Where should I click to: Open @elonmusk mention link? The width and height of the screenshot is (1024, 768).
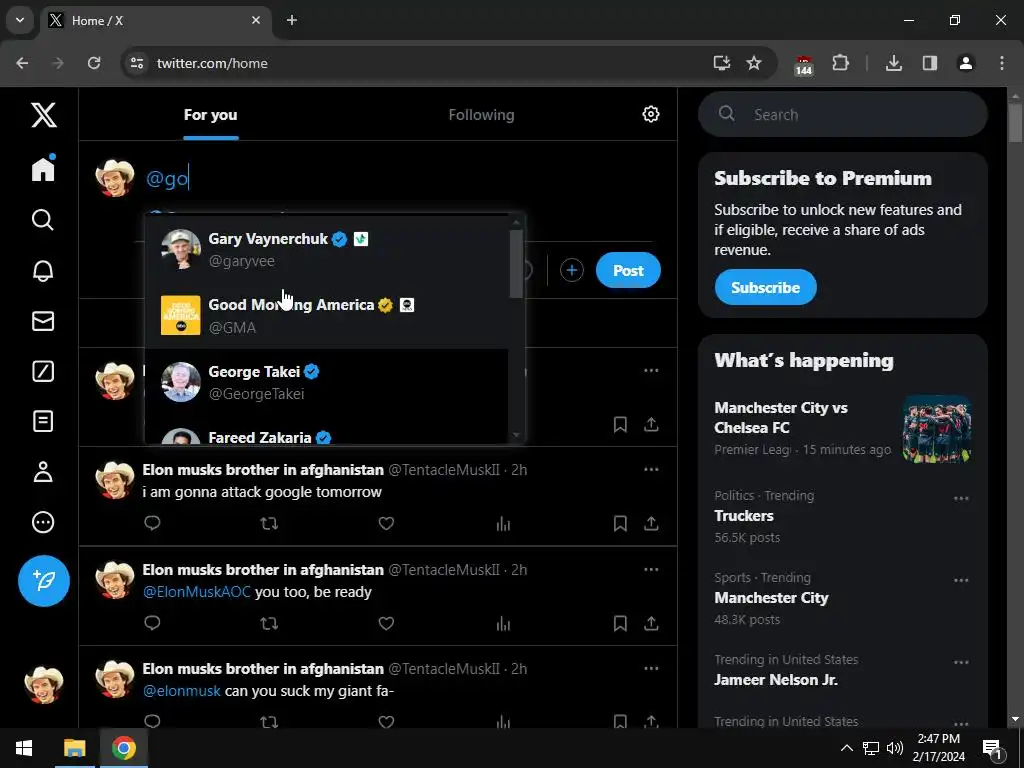click(182, 691)
